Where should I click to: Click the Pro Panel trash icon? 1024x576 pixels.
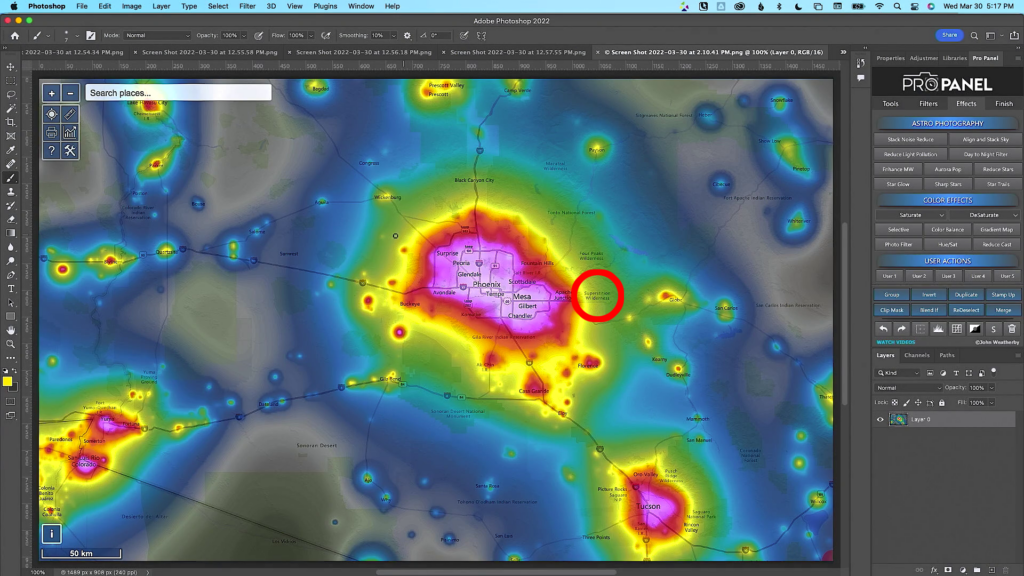point(1012,328)
